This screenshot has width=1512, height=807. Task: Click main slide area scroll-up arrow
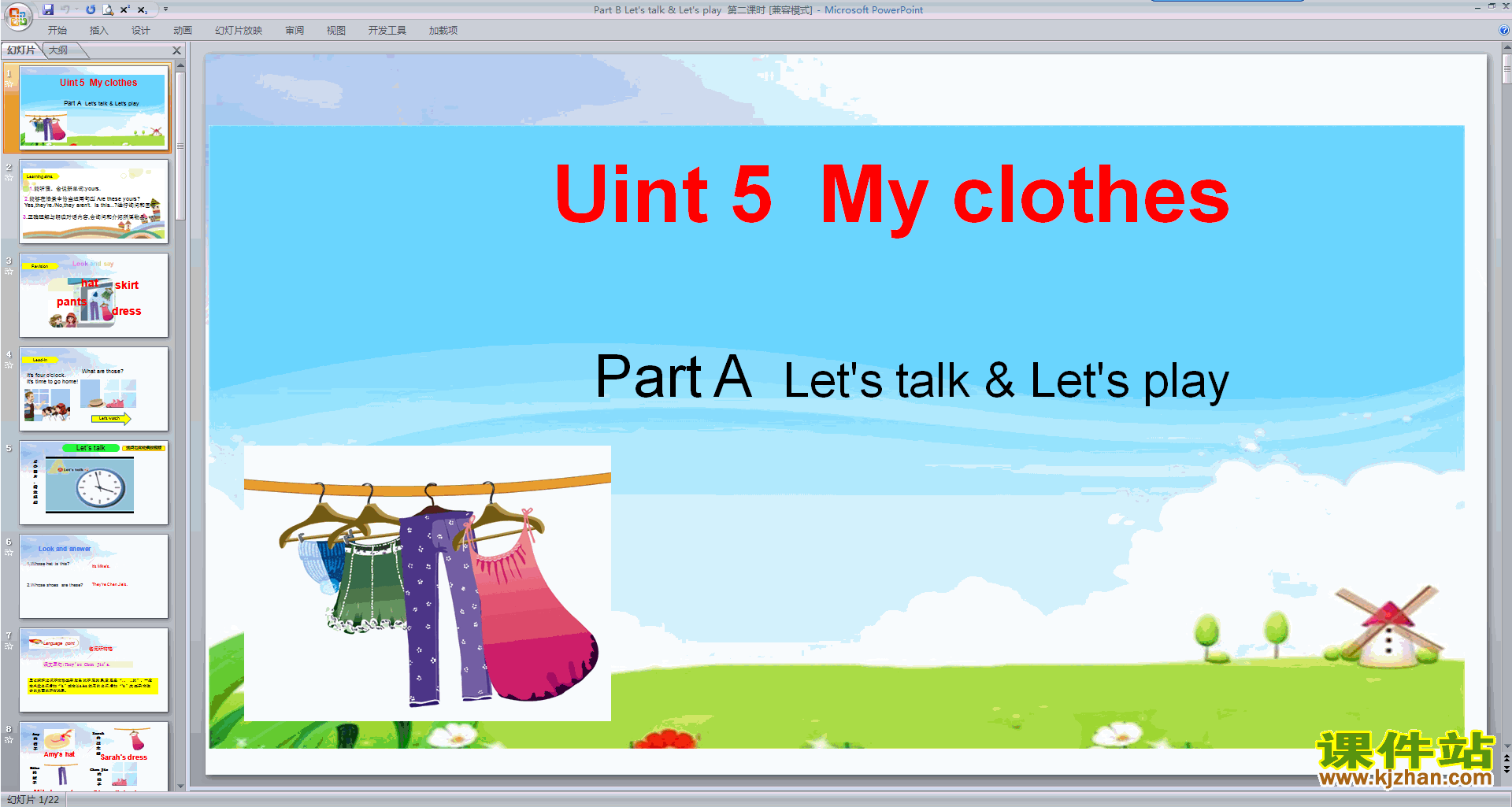click(1506, 49)
